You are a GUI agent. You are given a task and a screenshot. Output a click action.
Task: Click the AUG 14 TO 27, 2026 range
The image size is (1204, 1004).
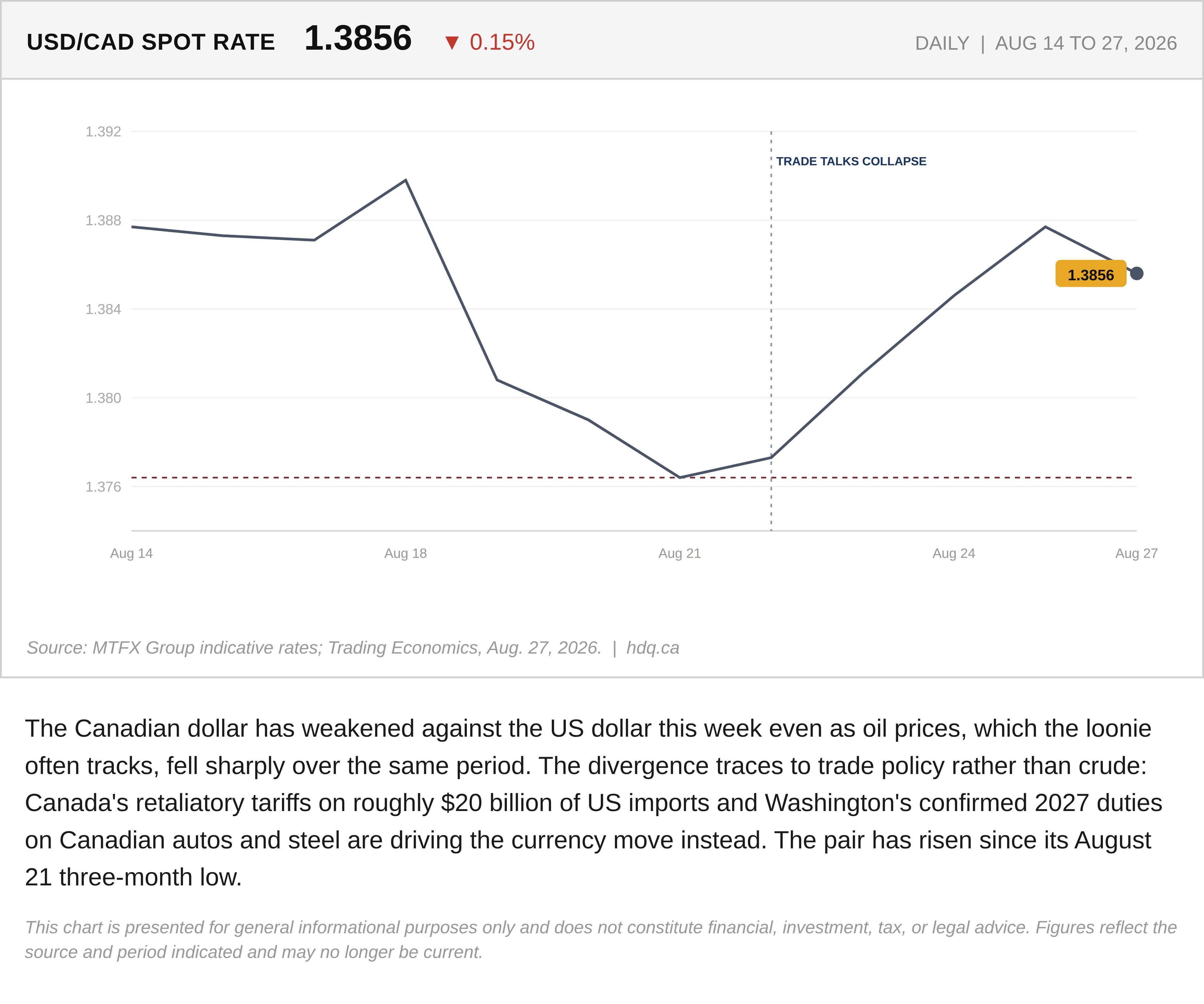1086,44
